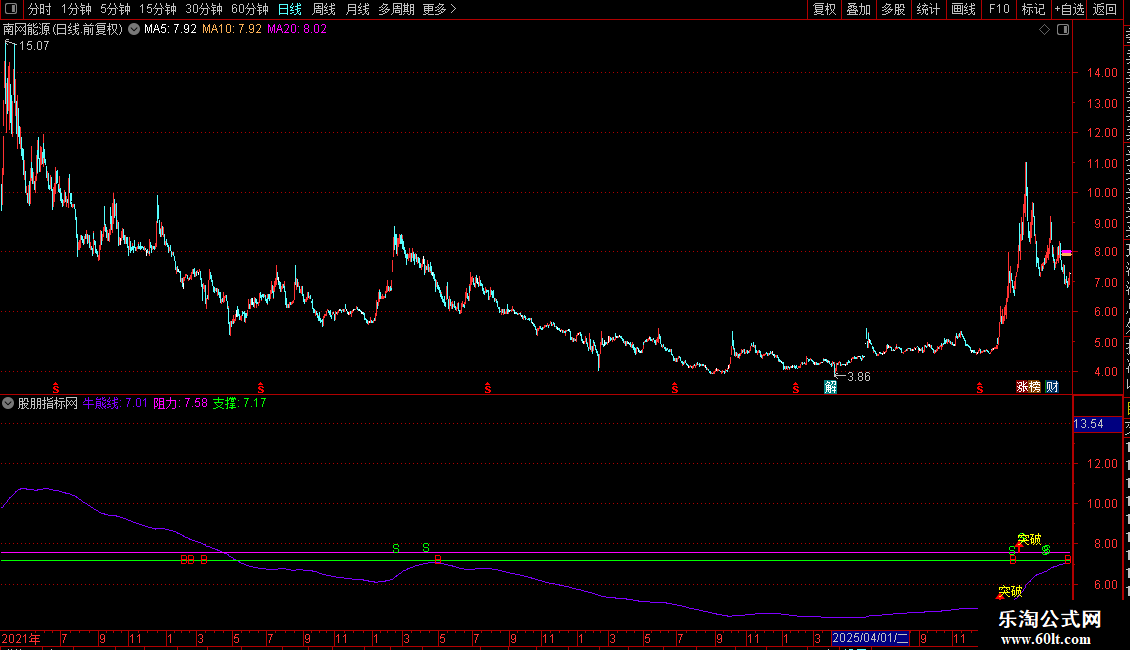This screenshot has height=650, width=1130.
Task: Open the 统计 statistics tool
Action: click(927, 9)
